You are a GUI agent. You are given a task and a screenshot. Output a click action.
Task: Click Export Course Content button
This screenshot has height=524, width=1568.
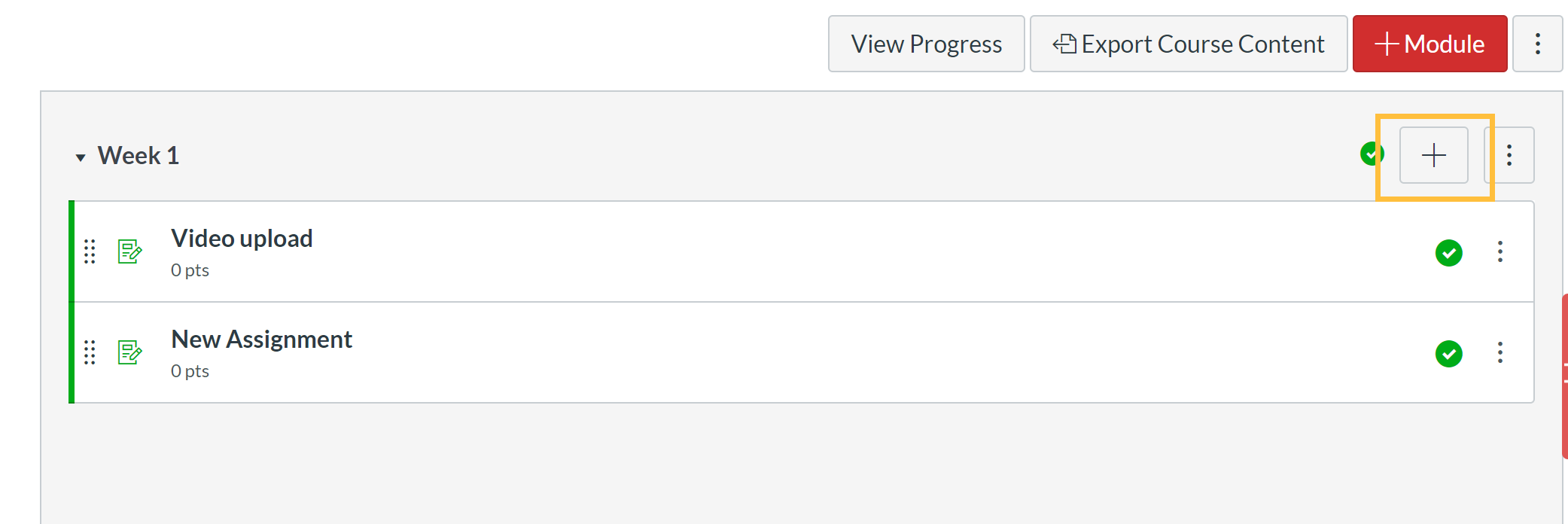coord(1188,44)
